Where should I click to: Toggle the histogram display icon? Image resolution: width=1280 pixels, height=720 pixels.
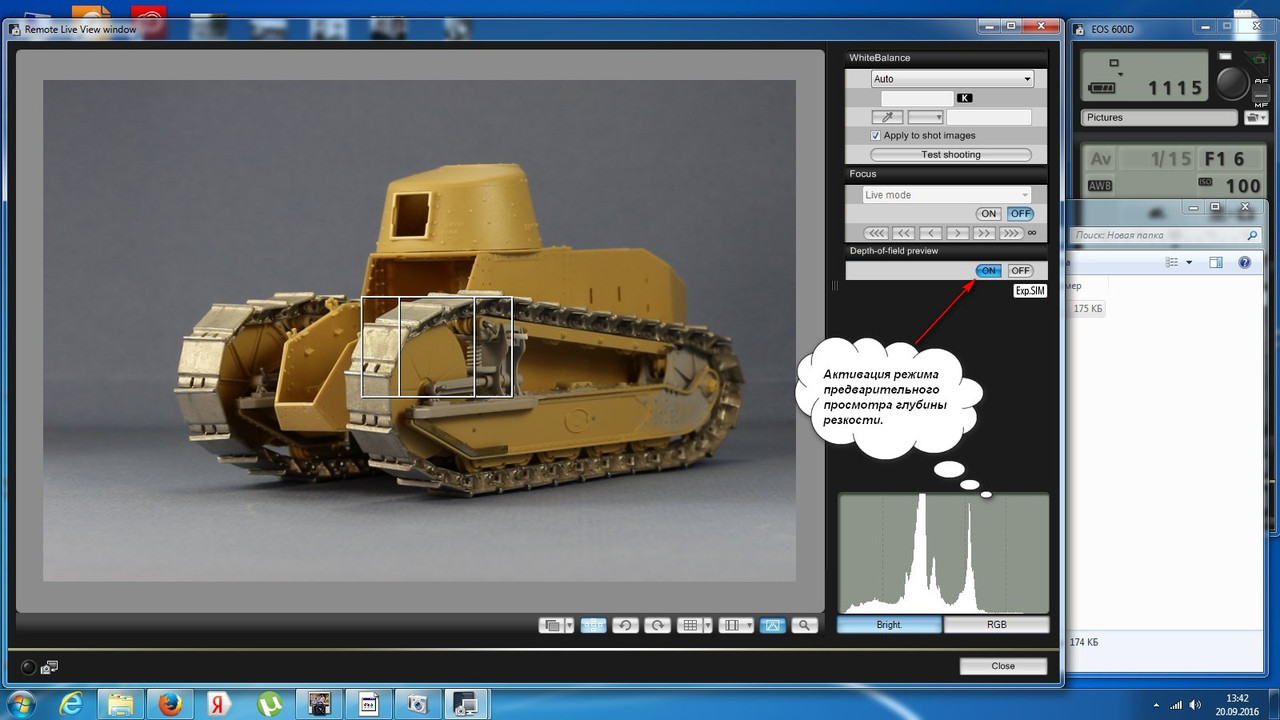pos(771,625)
